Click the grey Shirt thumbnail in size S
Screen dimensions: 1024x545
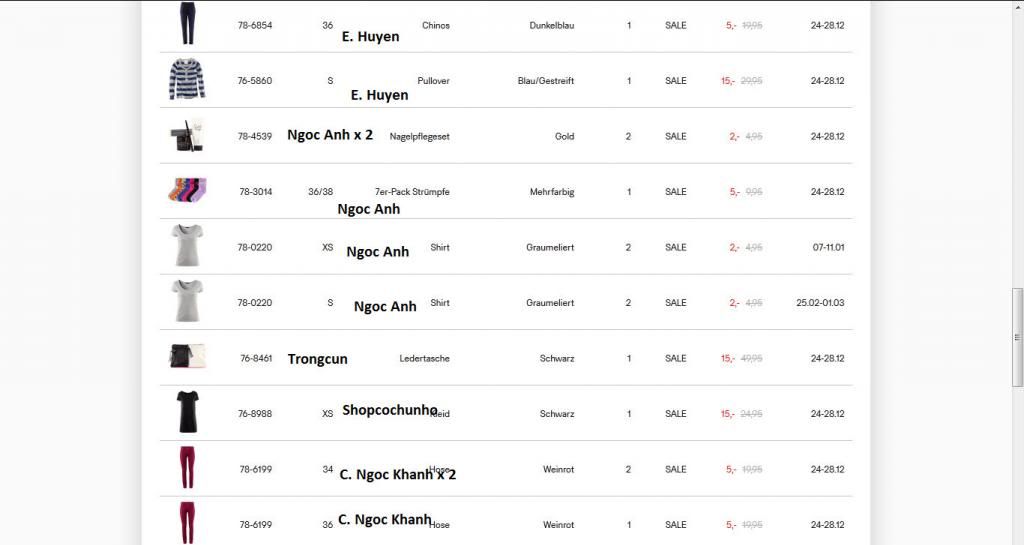187,301
